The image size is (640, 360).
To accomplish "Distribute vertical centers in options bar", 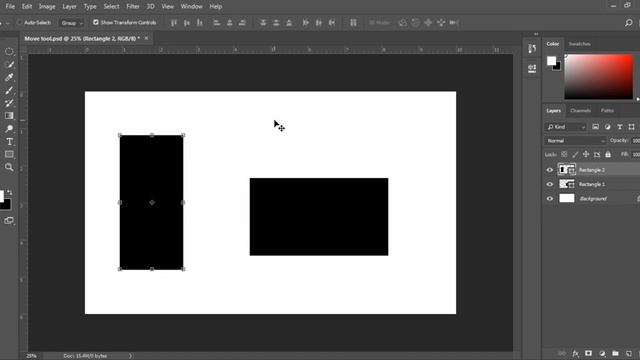I will point(276,23).
